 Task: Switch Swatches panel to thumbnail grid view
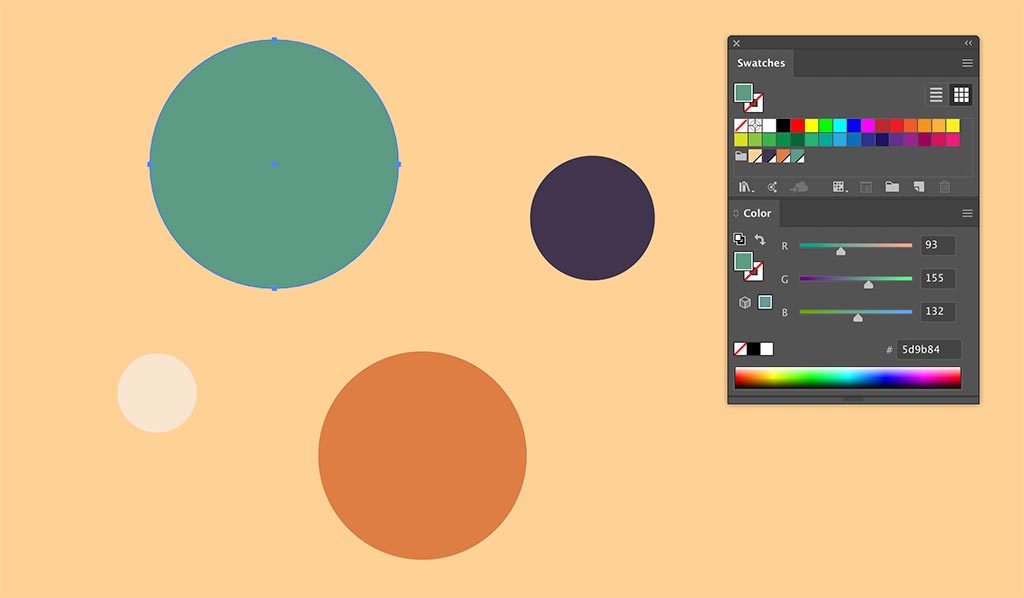click(961, 94)
